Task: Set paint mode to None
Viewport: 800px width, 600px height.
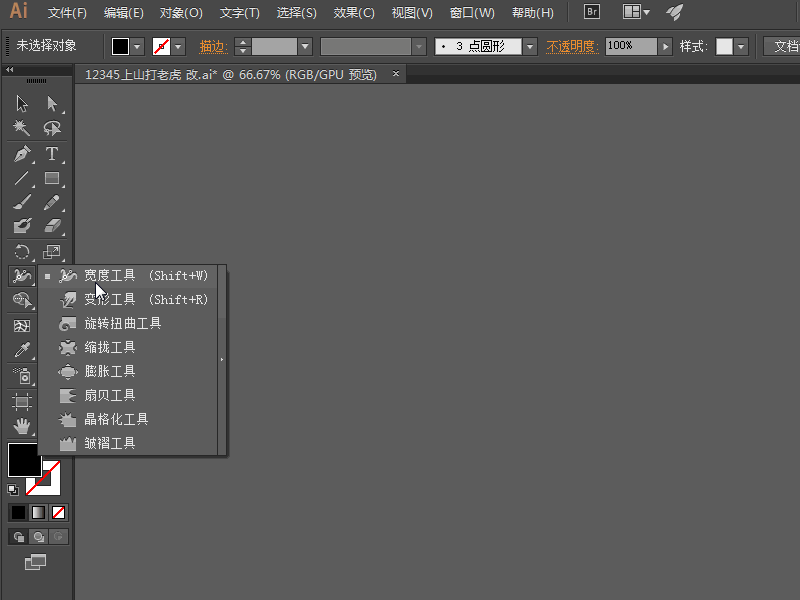Action: [x=59, y=512]
